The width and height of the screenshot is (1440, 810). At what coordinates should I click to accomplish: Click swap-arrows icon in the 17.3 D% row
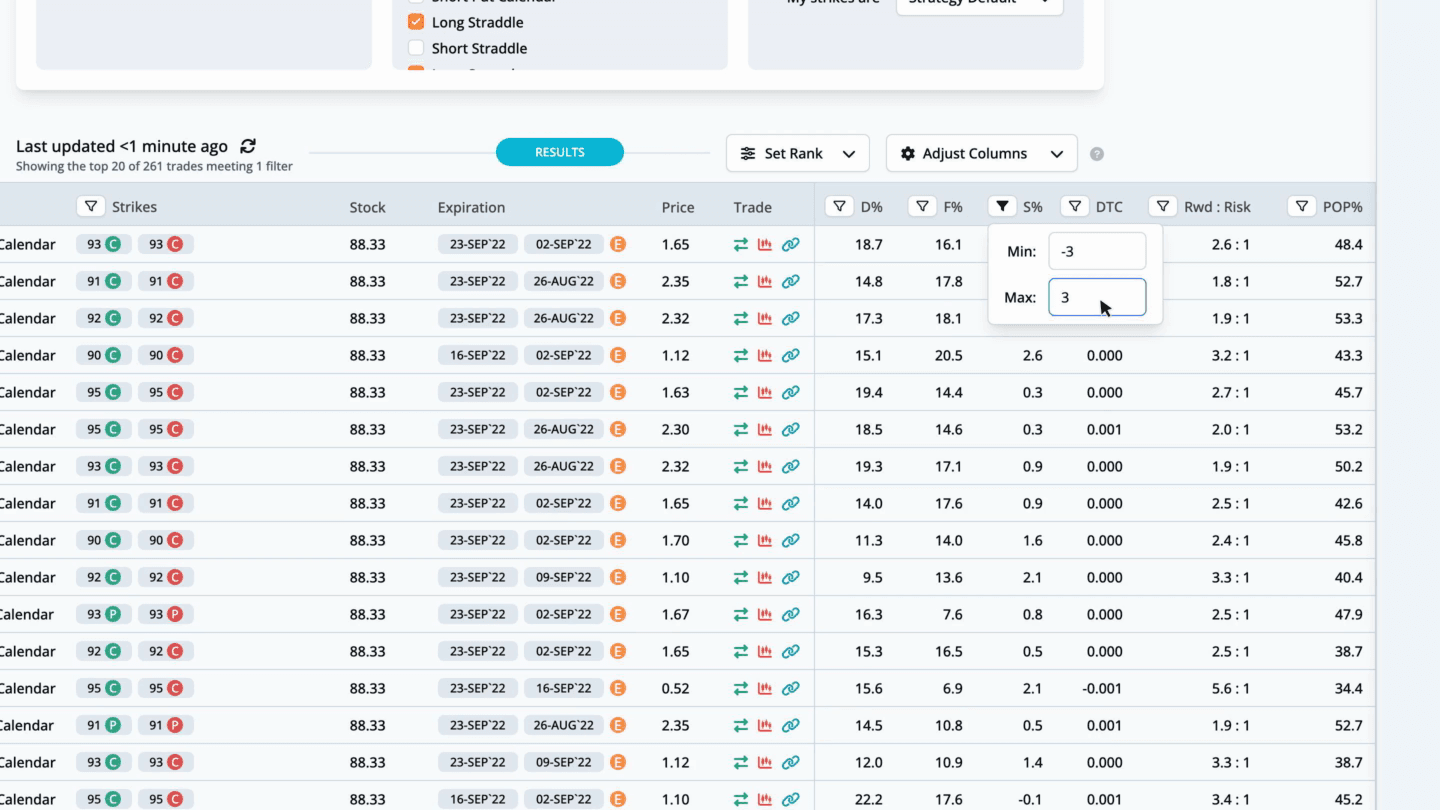coord(741,318)
